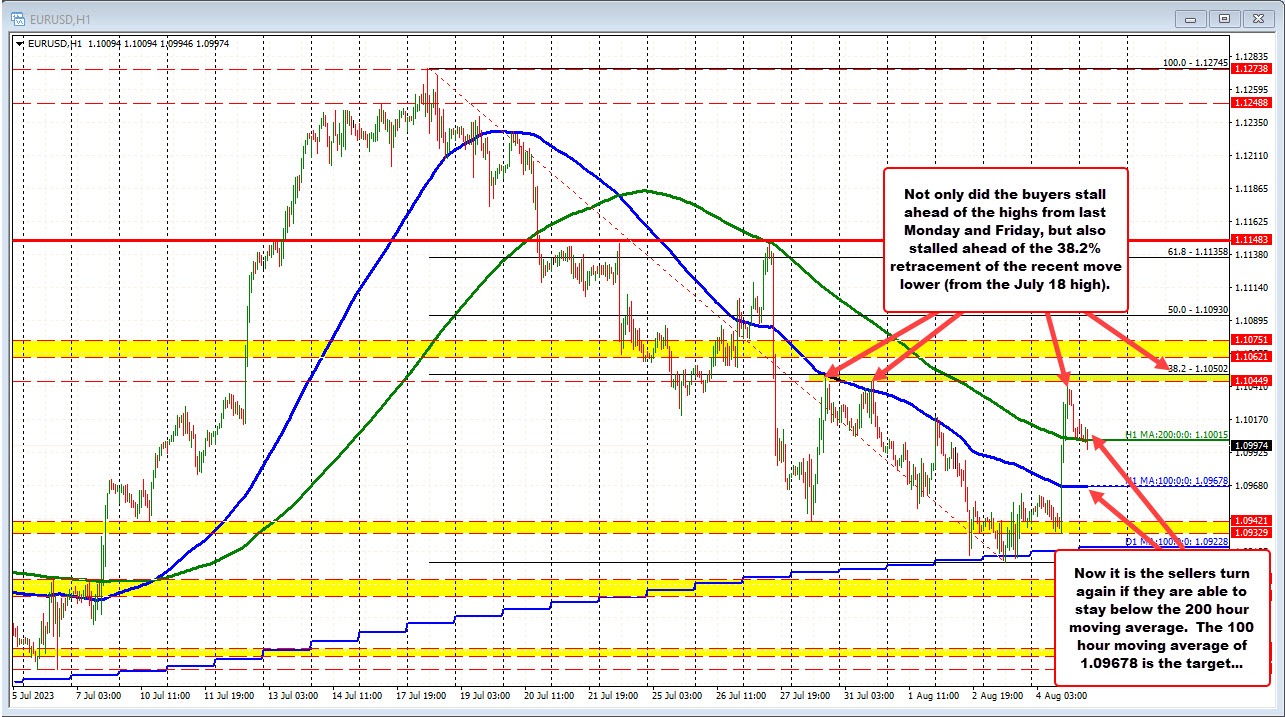Click the minimize icon on the chart window
The image size is (1285, 717).
[x=1190, y=18]
